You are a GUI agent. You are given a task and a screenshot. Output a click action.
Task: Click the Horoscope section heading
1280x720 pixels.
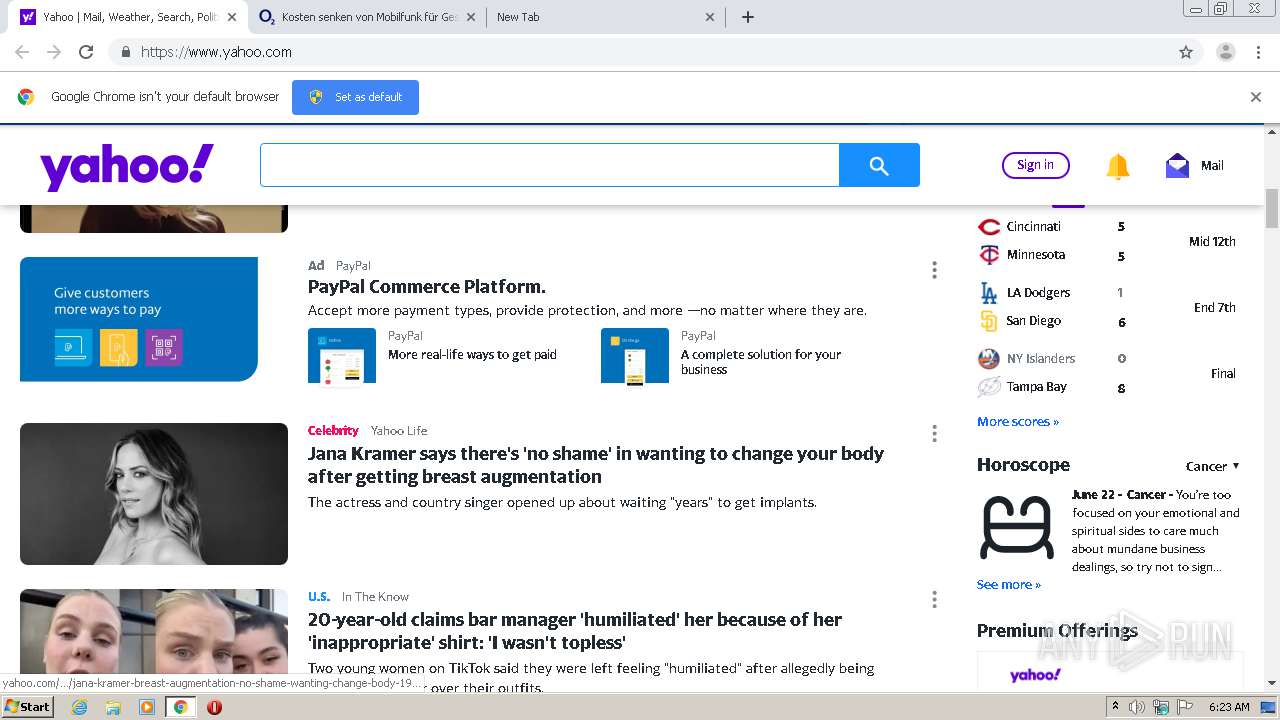1023,465
